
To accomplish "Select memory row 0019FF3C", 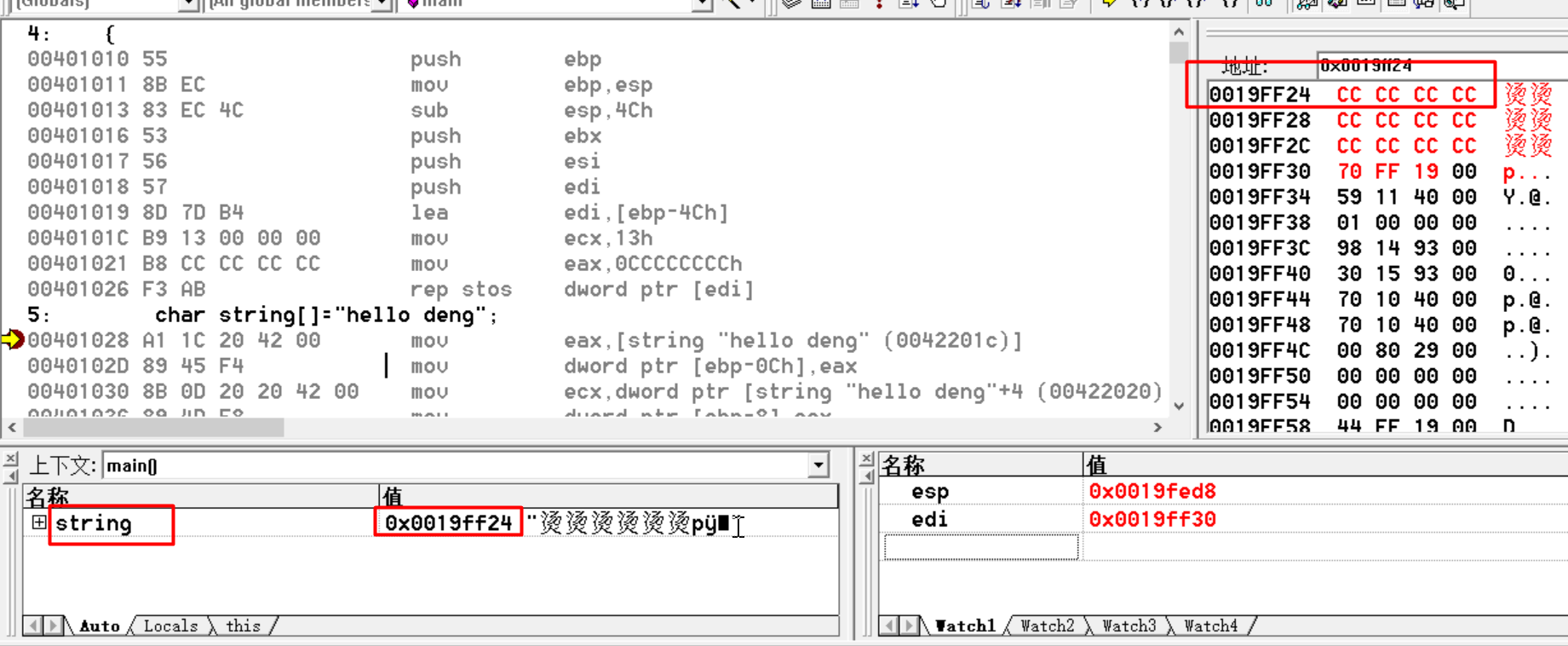I will pos(1380,248).
